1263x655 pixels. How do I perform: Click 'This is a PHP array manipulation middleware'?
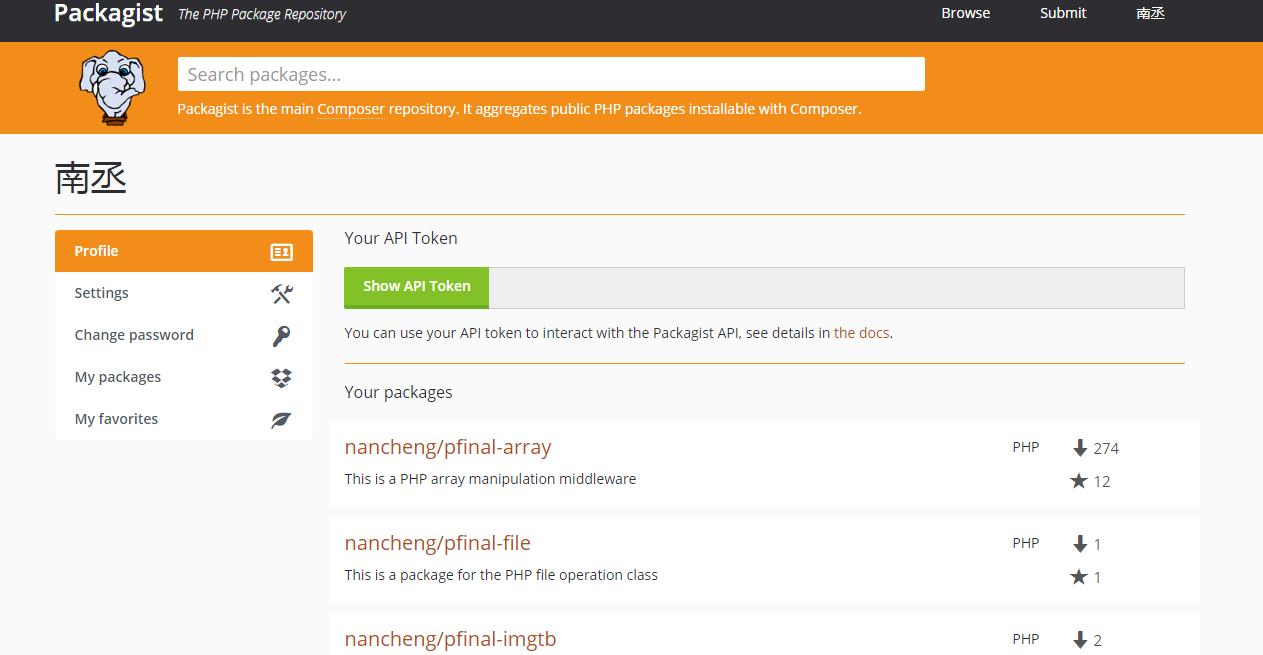pyautogui.click(x=490, y=479)
